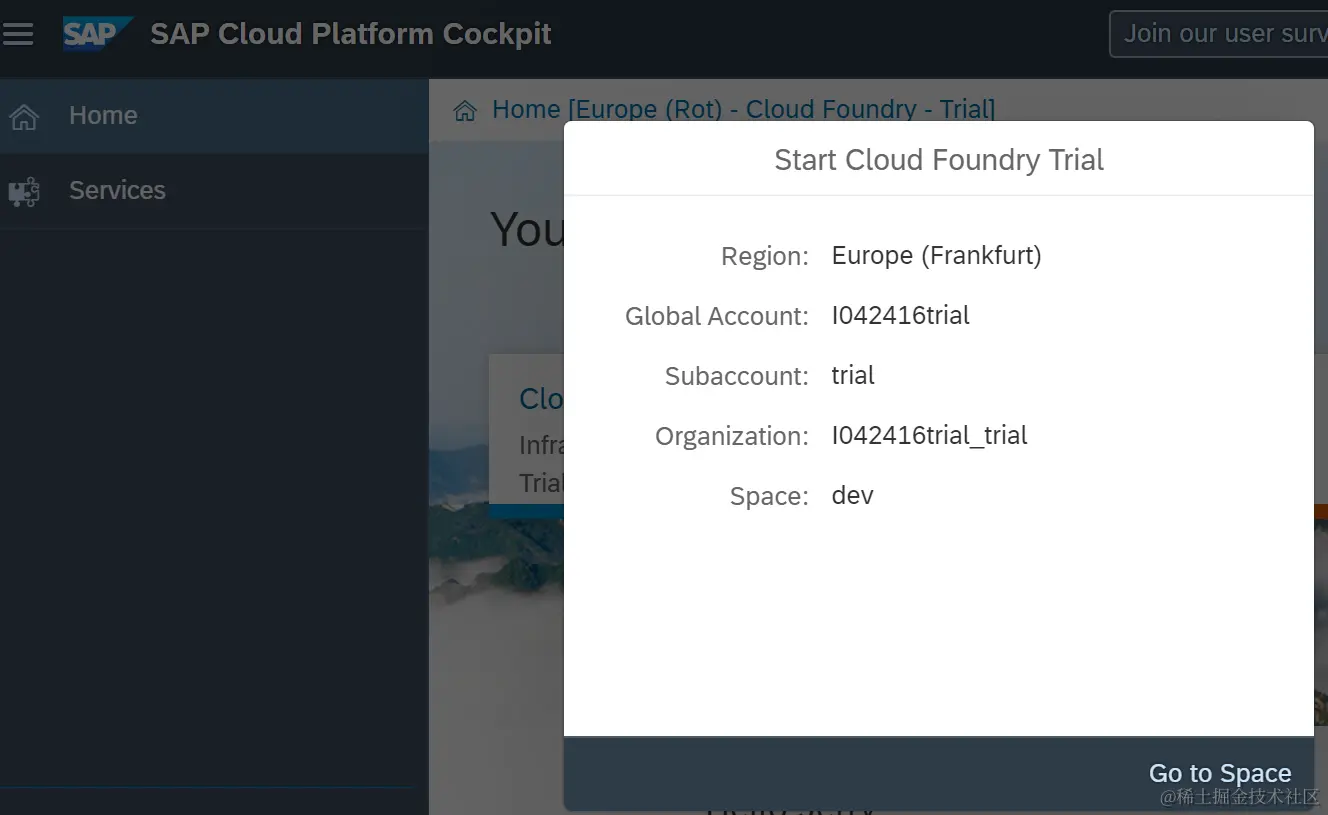Image resolution: width=1328 pixels, height=815 pixels.
Task: Click the SAP logo in header
Action: pyautogui.click(x=95, y=34)
